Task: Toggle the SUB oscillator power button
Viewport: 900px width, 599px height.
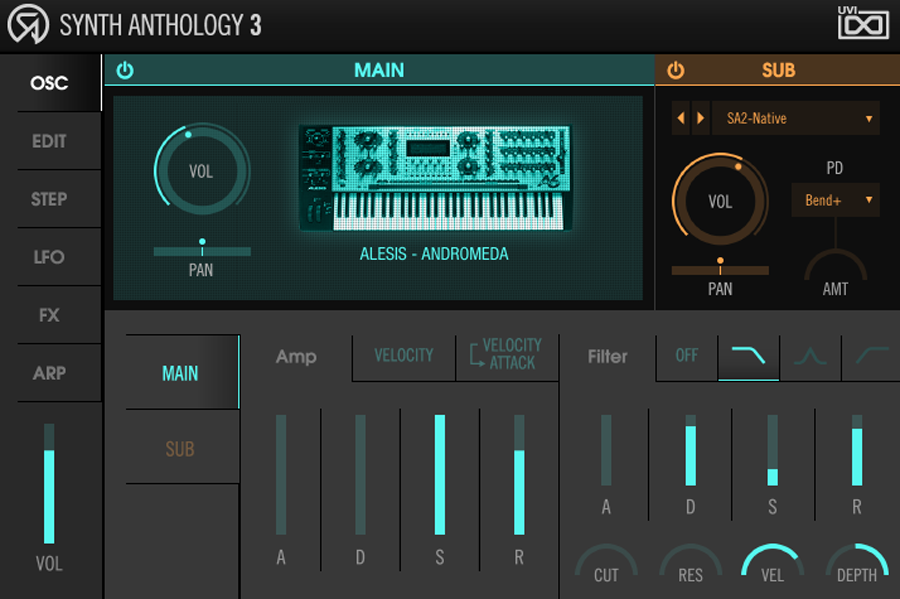Action: 676,70
